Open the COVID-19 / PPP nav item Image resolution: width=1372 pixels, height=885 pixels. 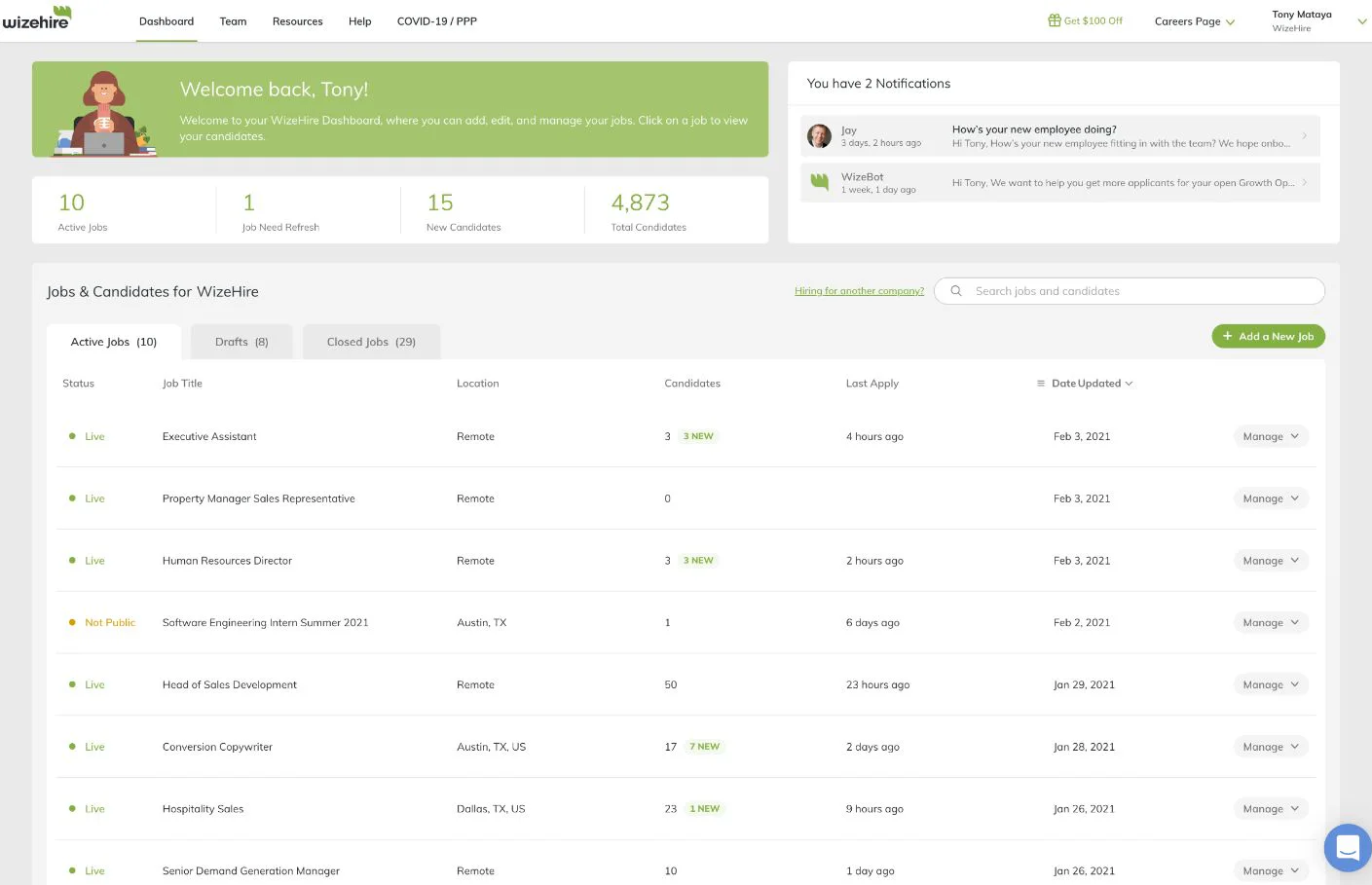click(x=436, y=21)
